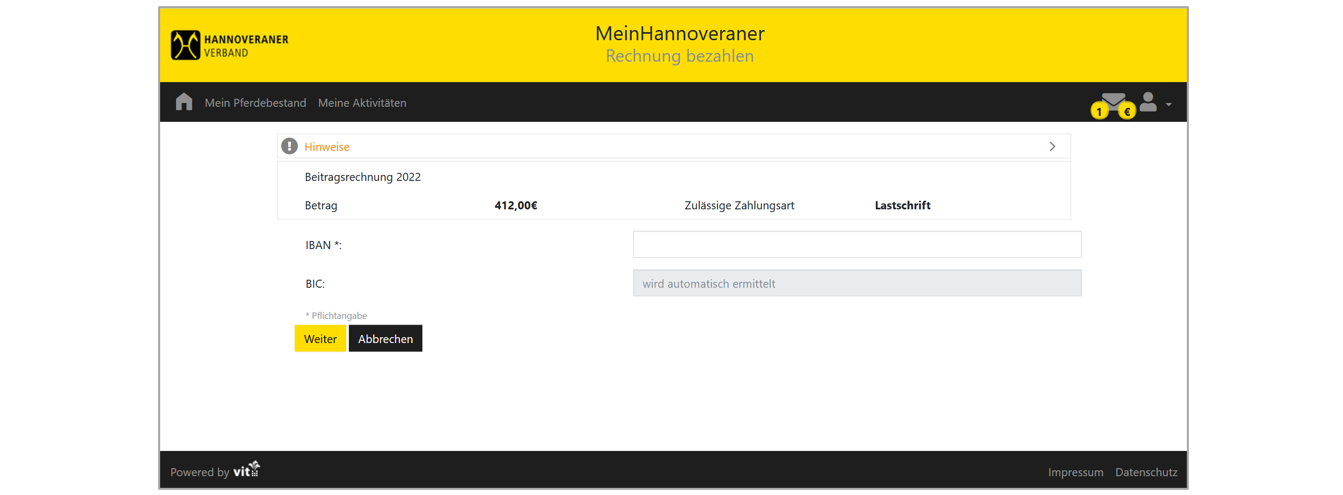Click the Hannoveraner Verband logo
The height and width of the screenshot is (495, 1343).
tap(230, 45)
